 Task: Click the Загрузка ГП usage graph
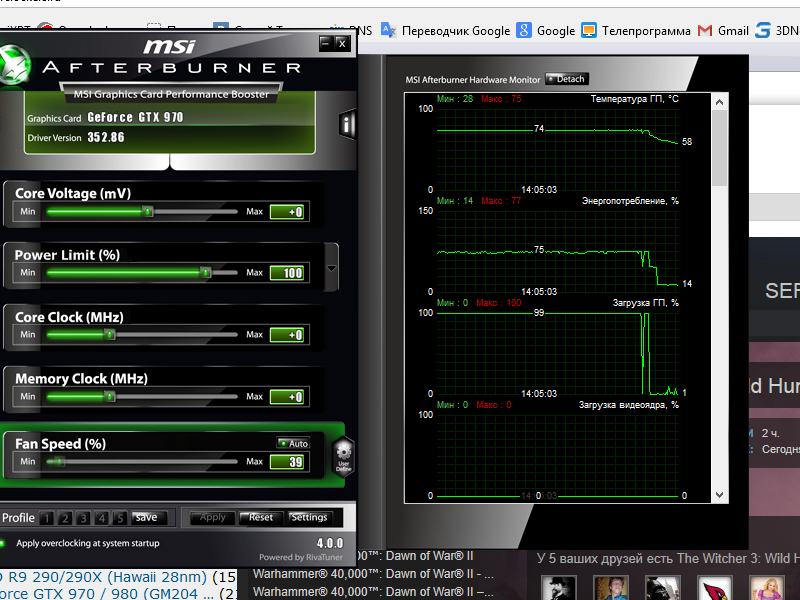click(558, 353)
